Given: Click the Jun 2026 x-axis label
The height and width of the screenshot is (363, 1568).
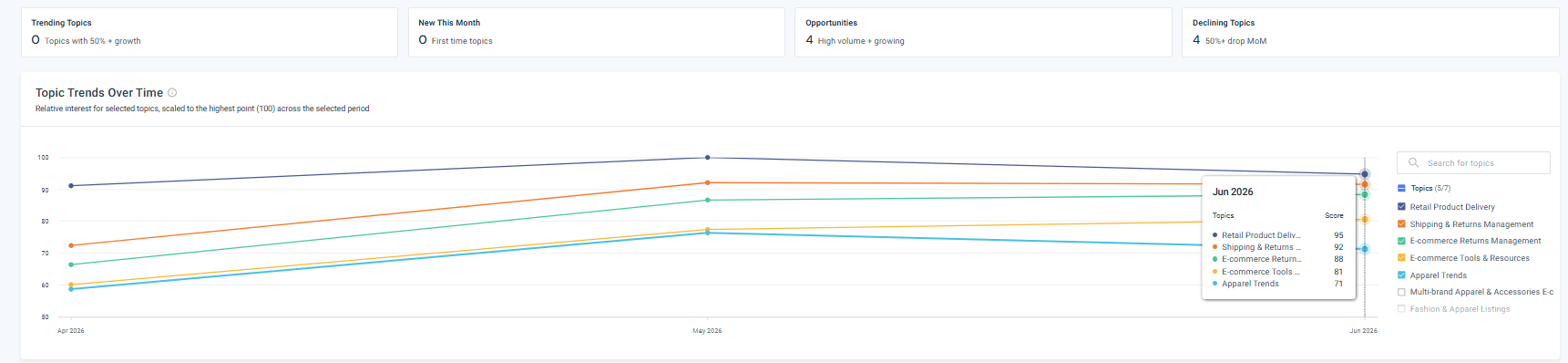Looking at the screenshot, I should (1363, 330).
